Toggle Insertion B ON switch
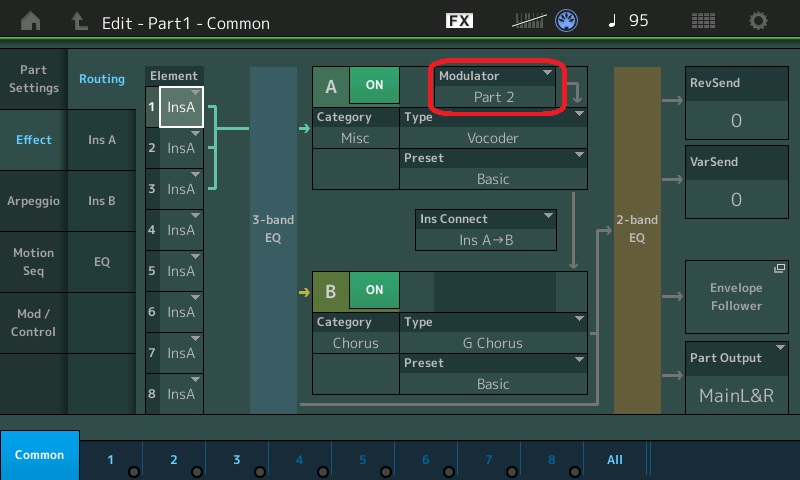Viewport: 800px width, 480px height. [374, 290]
